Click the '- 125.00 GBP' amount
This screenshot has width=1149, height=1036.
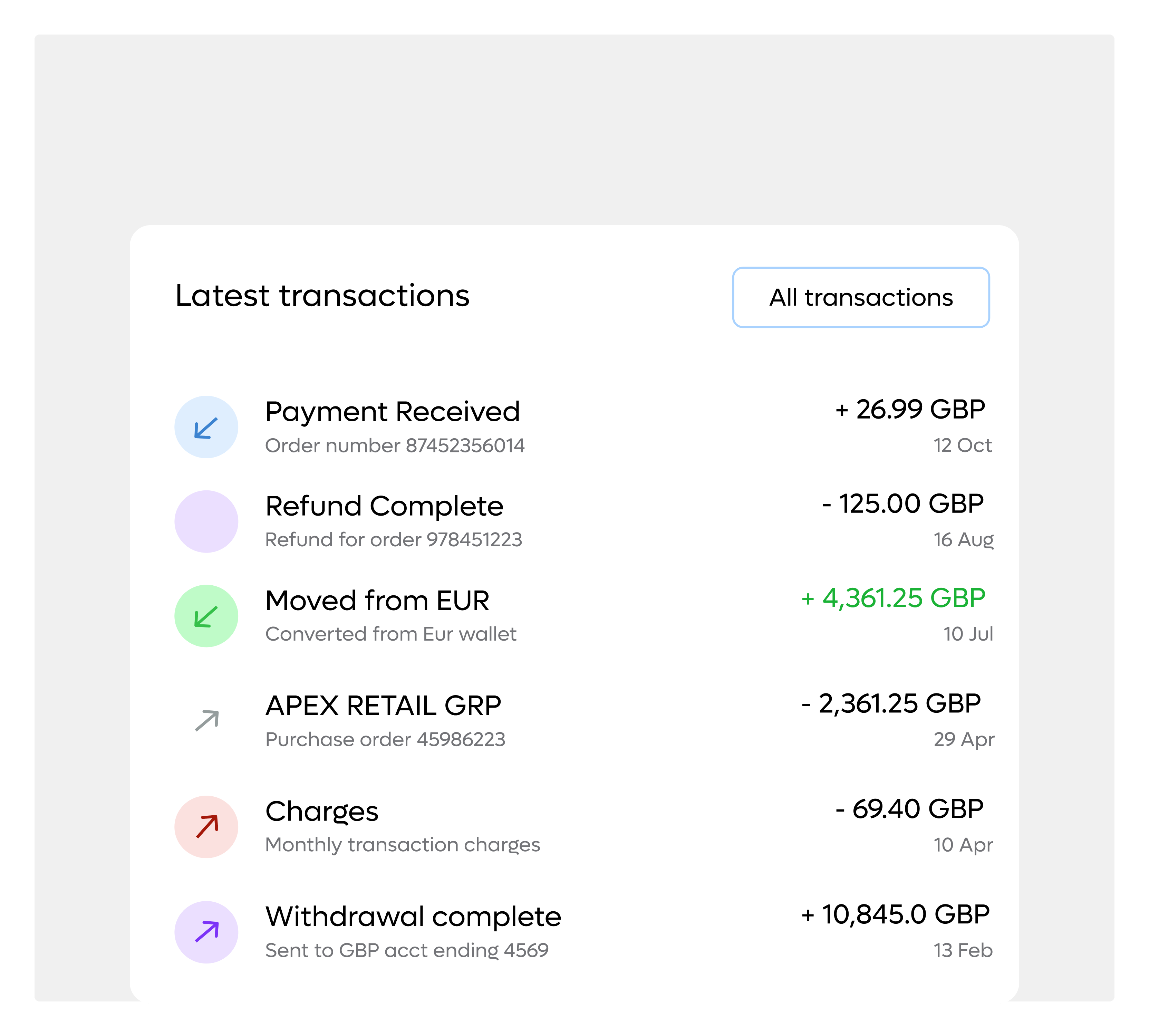tap(903, 504)
